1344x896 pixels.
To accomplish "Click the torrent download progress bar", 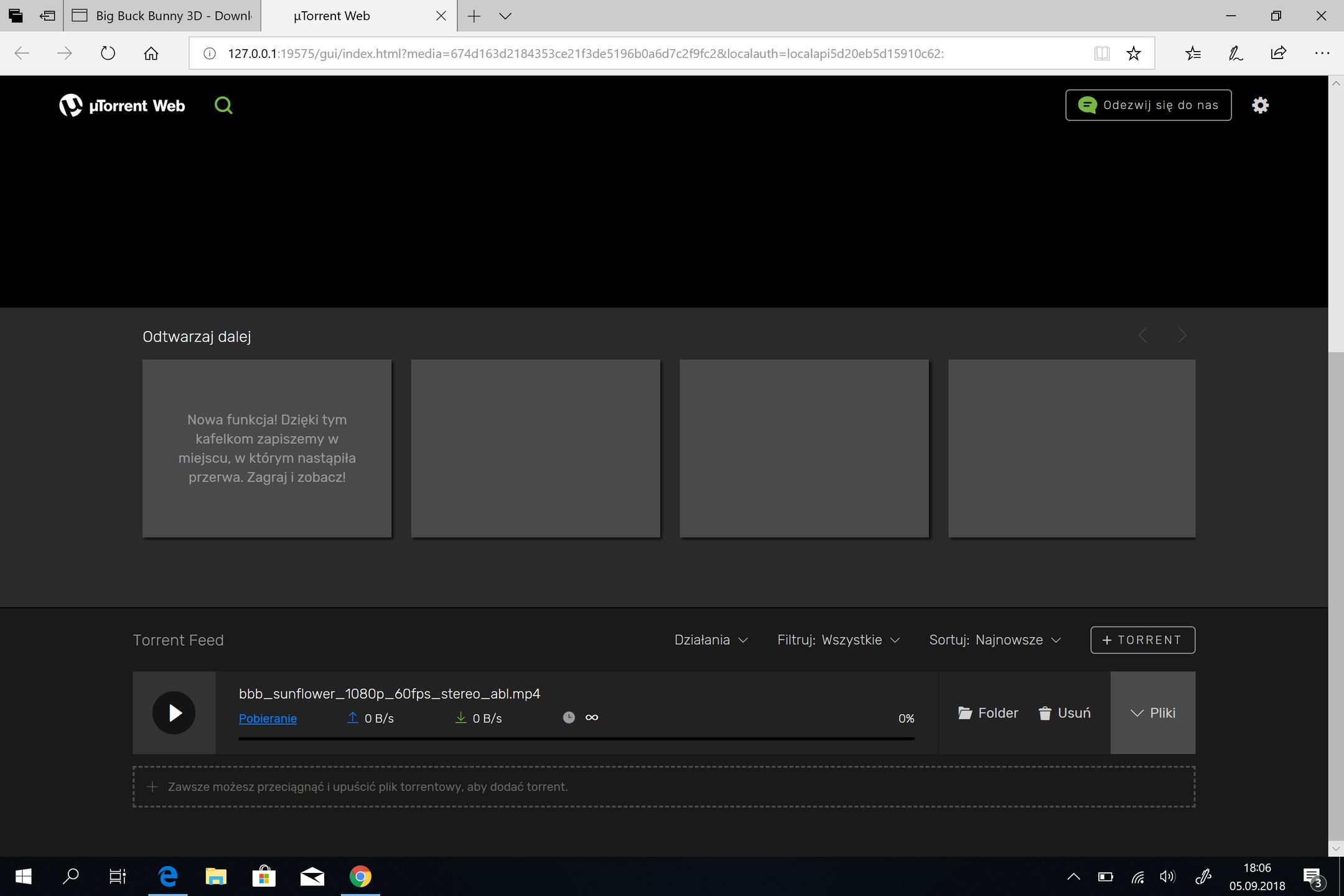I will click(576, 739).
